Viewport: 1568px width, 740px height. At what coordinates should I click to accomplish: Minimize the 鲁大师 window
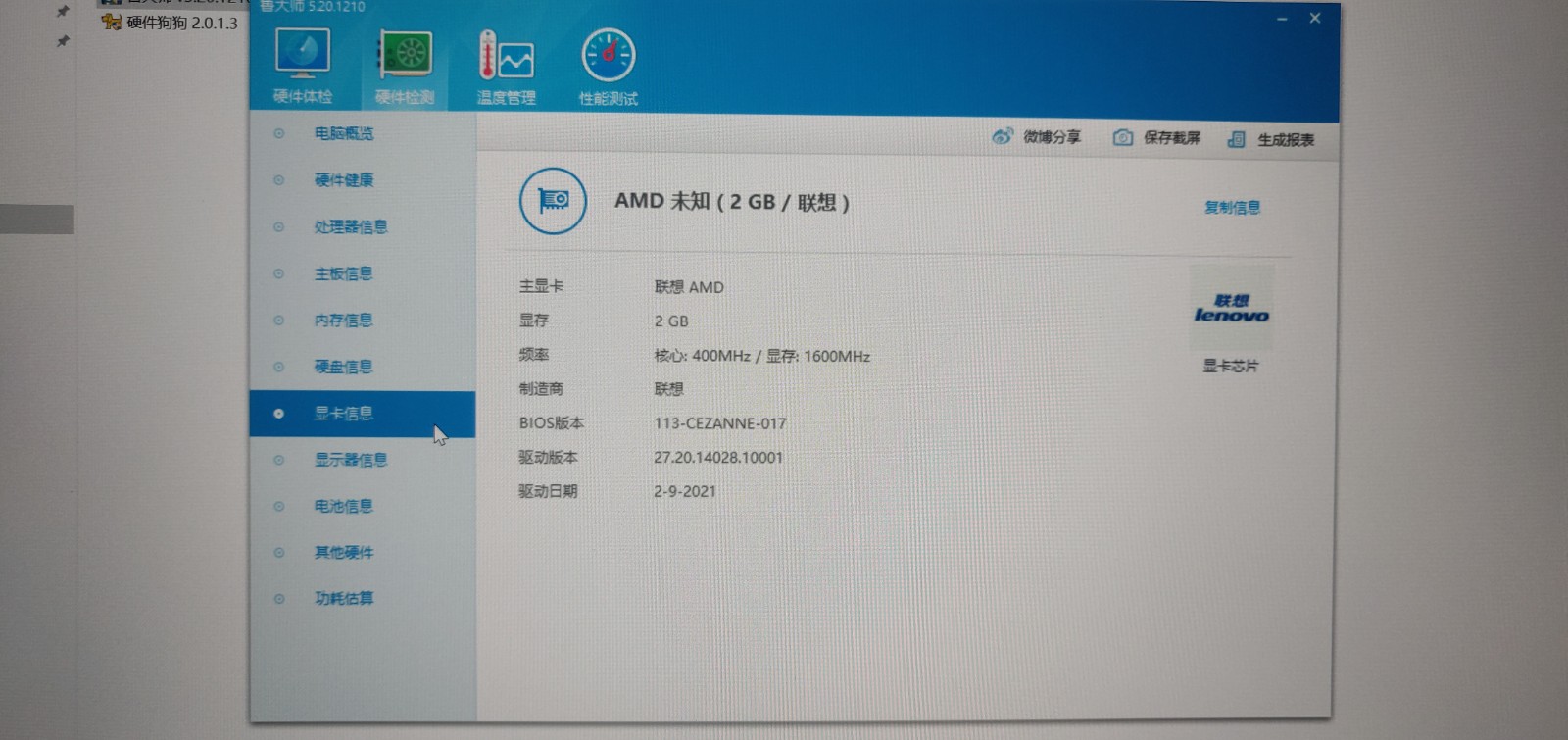click(x=1282, y=19)
